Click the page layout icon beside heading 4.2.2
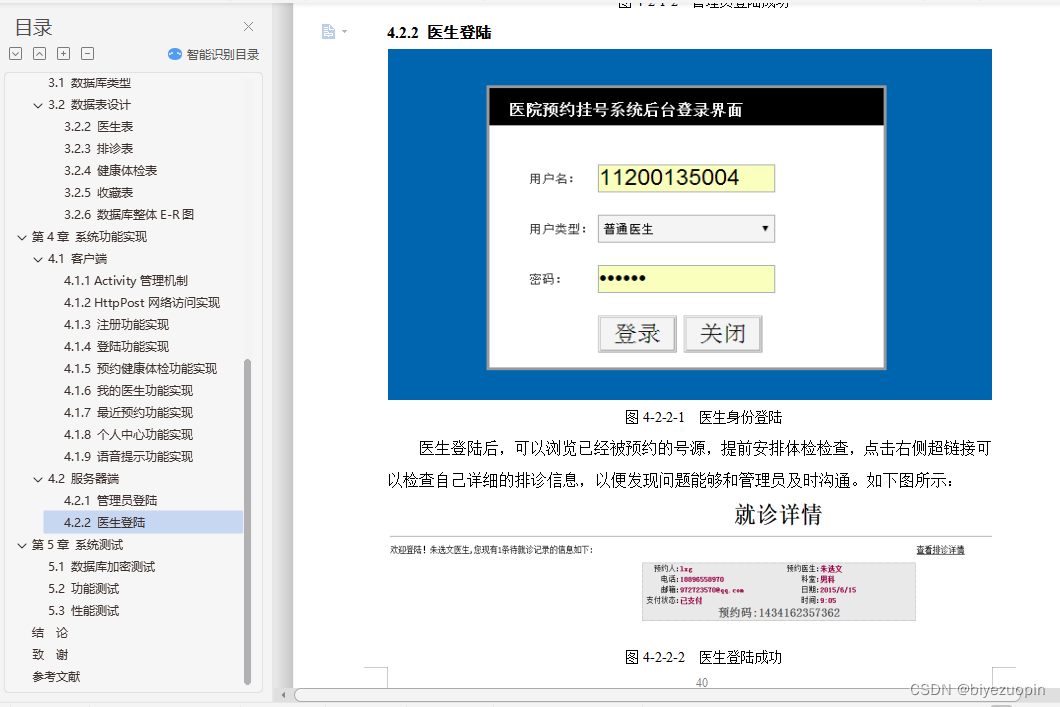This screenshot has width=1060, height=707. click(x=328, y=32)
